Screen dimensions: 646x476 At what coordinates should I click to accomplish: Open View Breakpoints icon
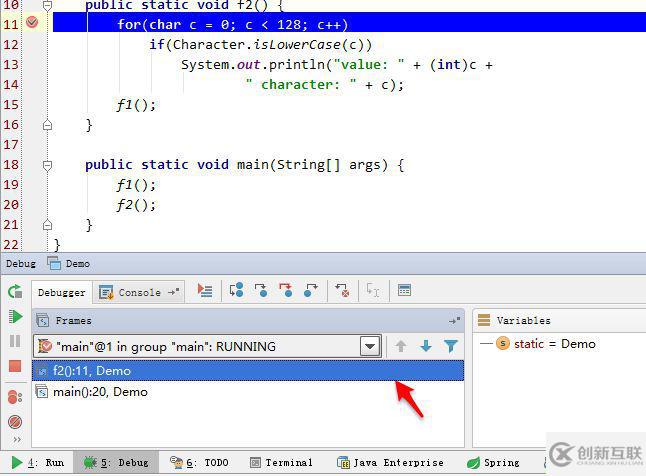coord(15,397)
